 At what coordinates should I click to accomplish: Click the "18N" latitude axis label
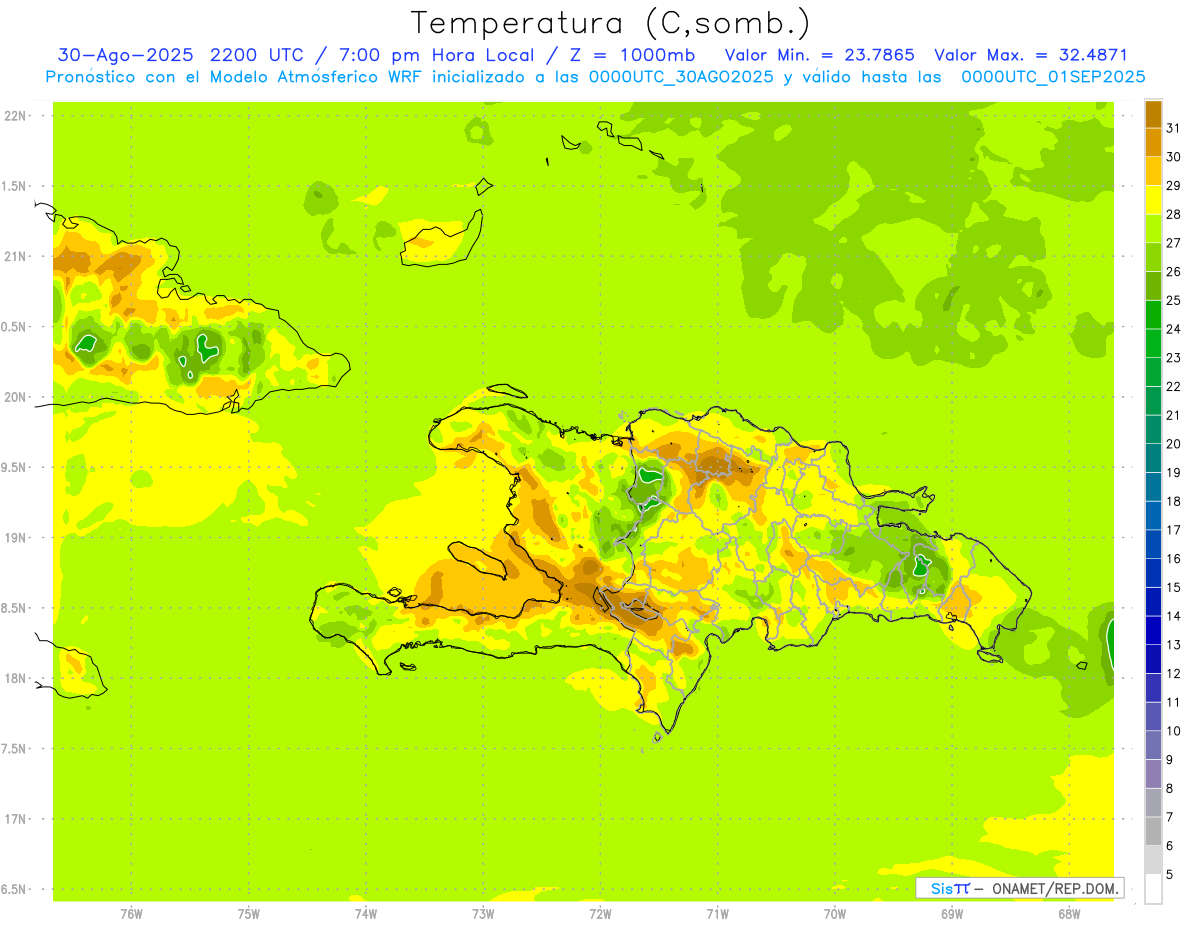(16, 678)
